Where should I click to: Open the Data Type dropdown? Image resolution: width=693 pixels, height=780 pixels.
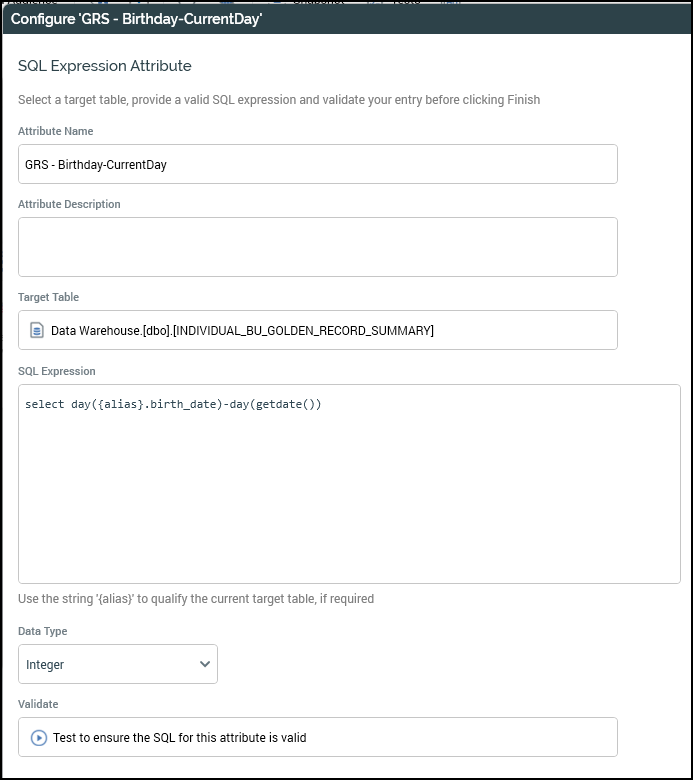[118, 664]
